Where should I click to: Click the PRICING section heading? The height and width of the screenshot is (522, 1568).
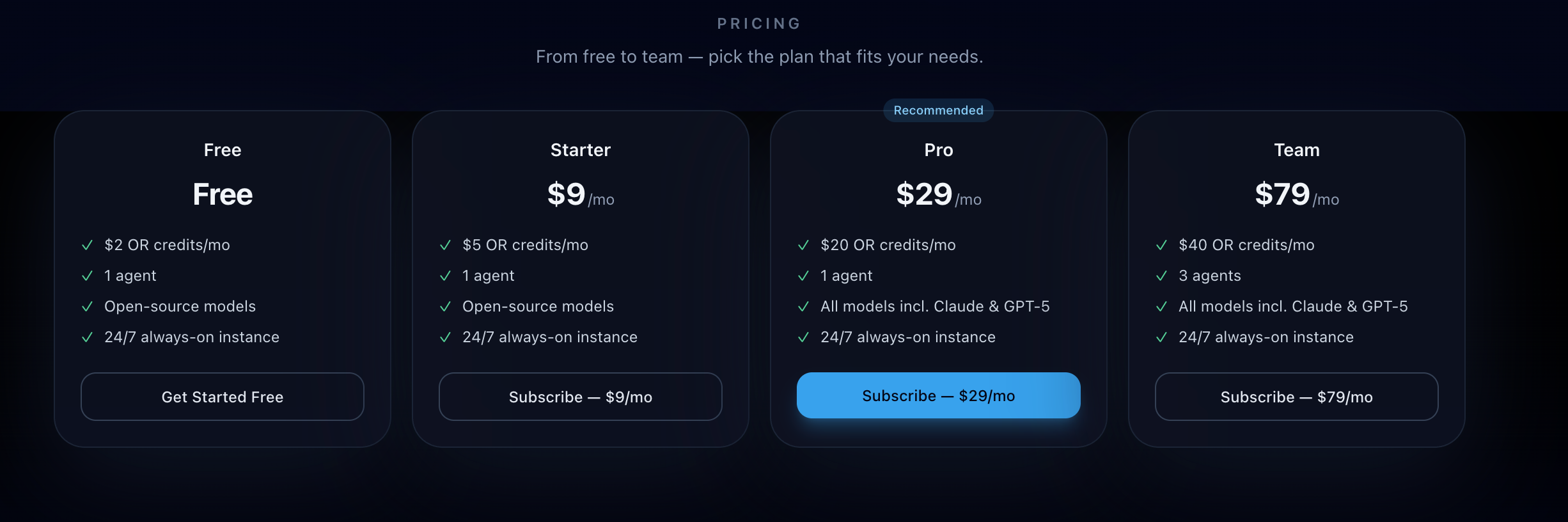(x=759, y=24)
